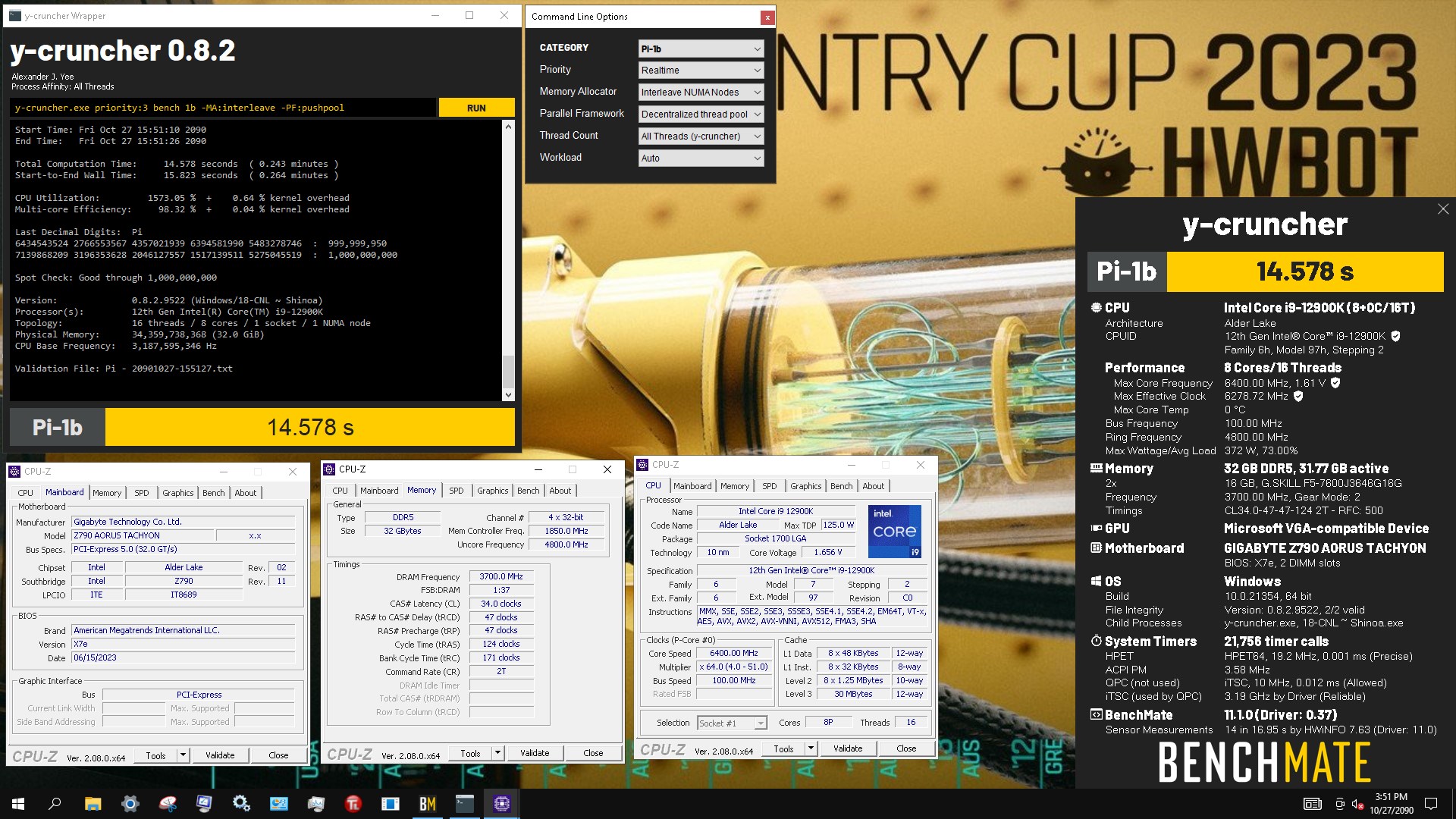The height and width of the screenshot is (819, 1456).
Task: Click the y-cruncher command line input field
Action: [x=224, y=108]
